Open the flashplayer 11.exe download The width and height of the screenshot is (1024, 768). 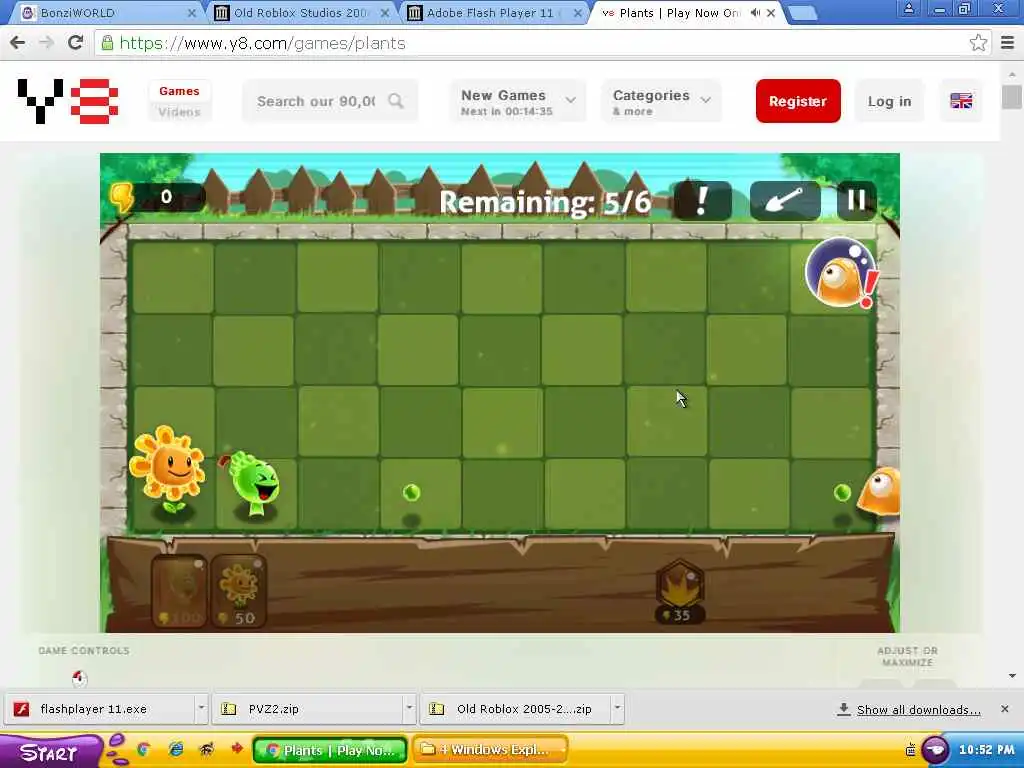coord(101,709)
